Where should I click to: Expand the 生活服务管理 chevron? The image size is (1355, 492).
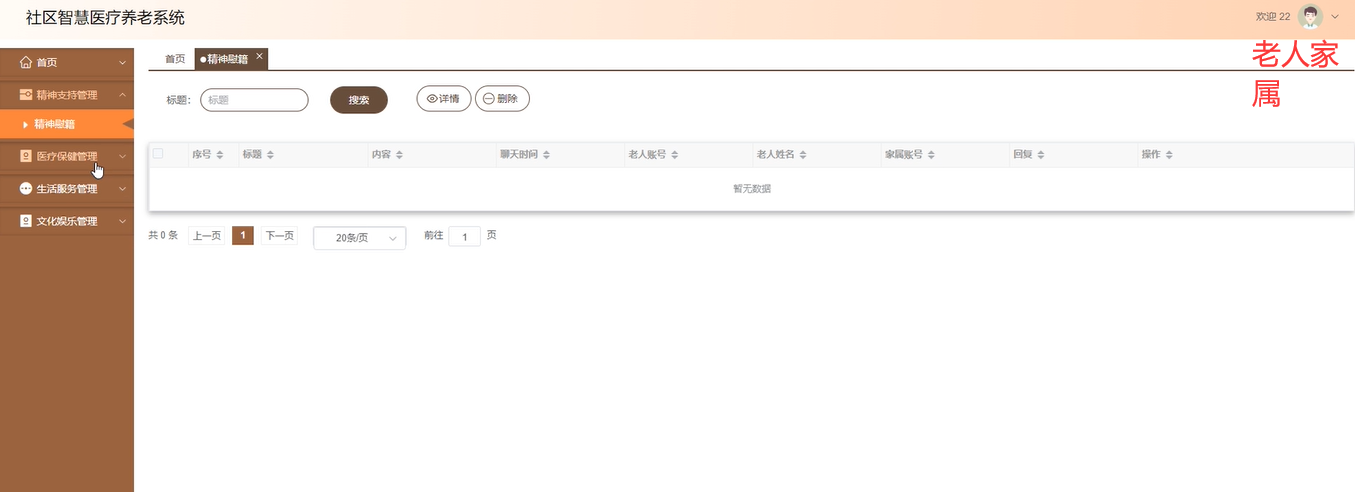tap(122, 189)
